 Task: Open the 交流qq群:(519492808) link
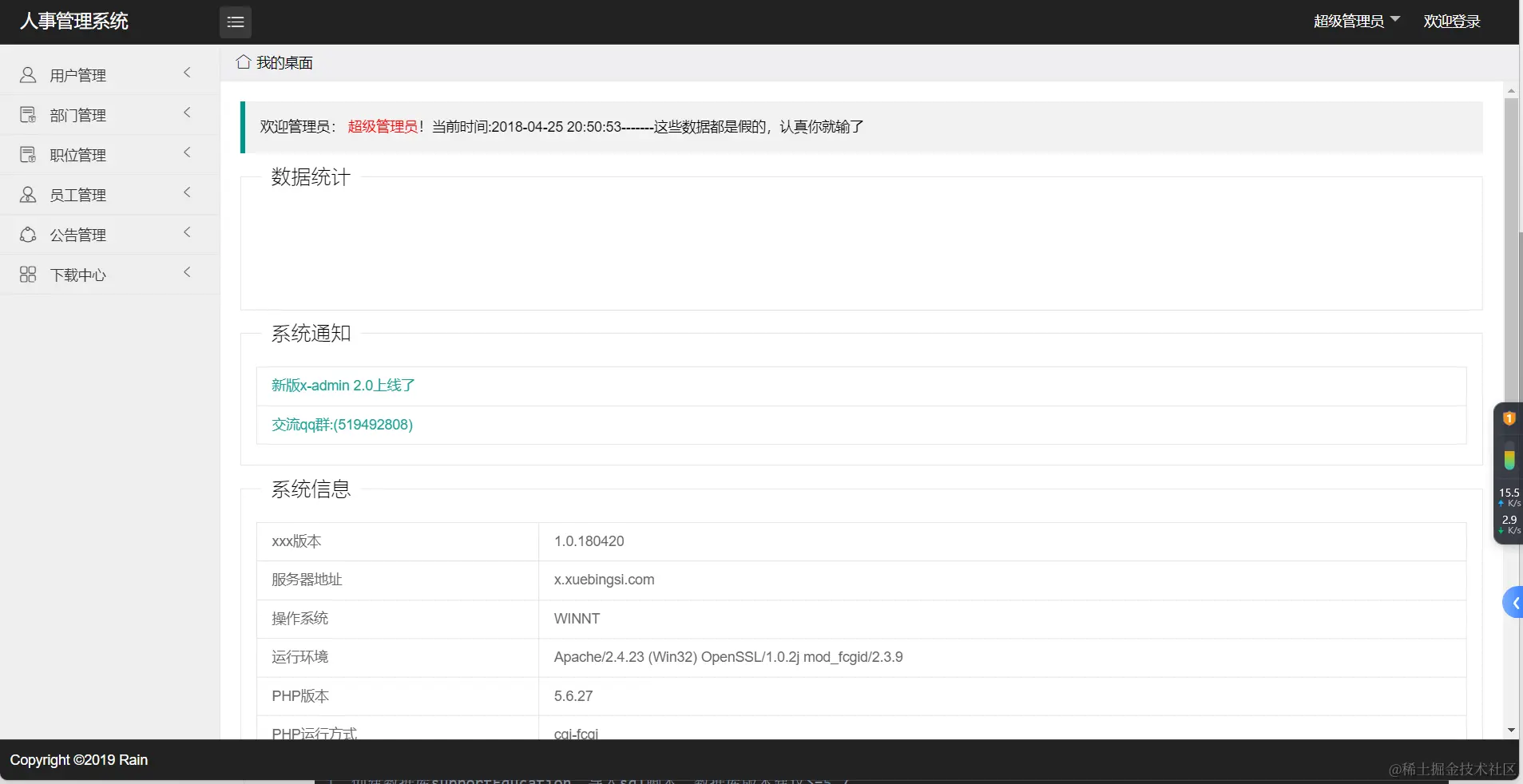pyautogui.click(x=342, y=425)
